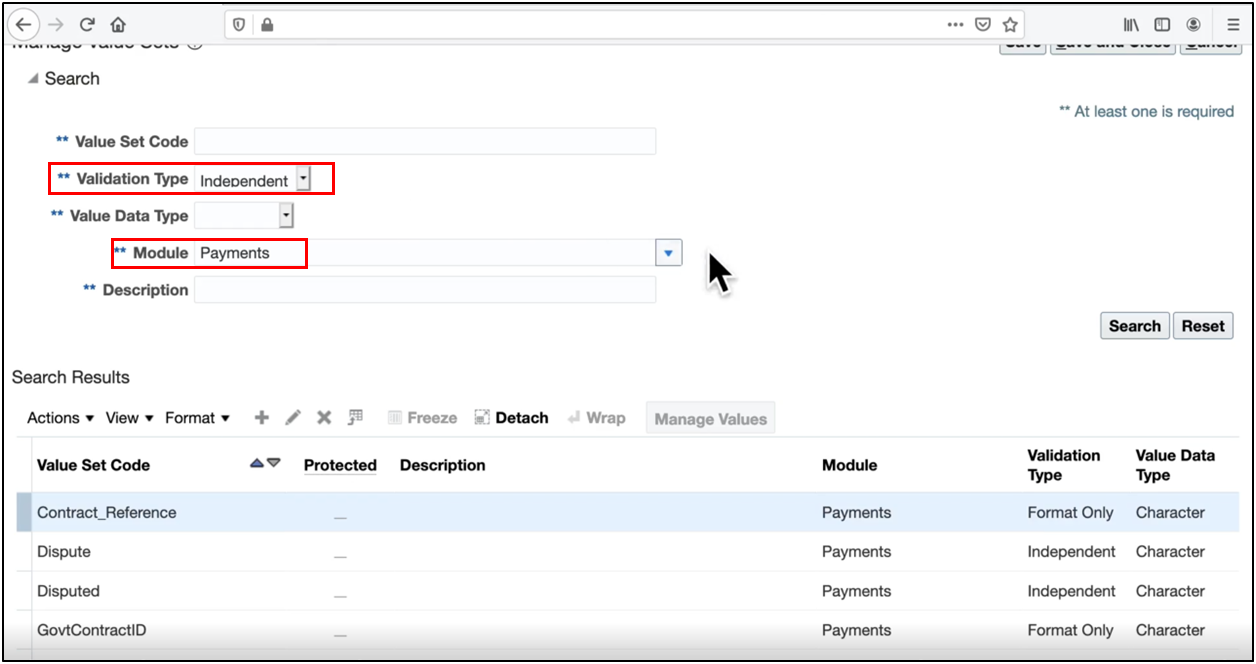
Task: Expand the Module dropdown arrow
Action: (669, 253)
